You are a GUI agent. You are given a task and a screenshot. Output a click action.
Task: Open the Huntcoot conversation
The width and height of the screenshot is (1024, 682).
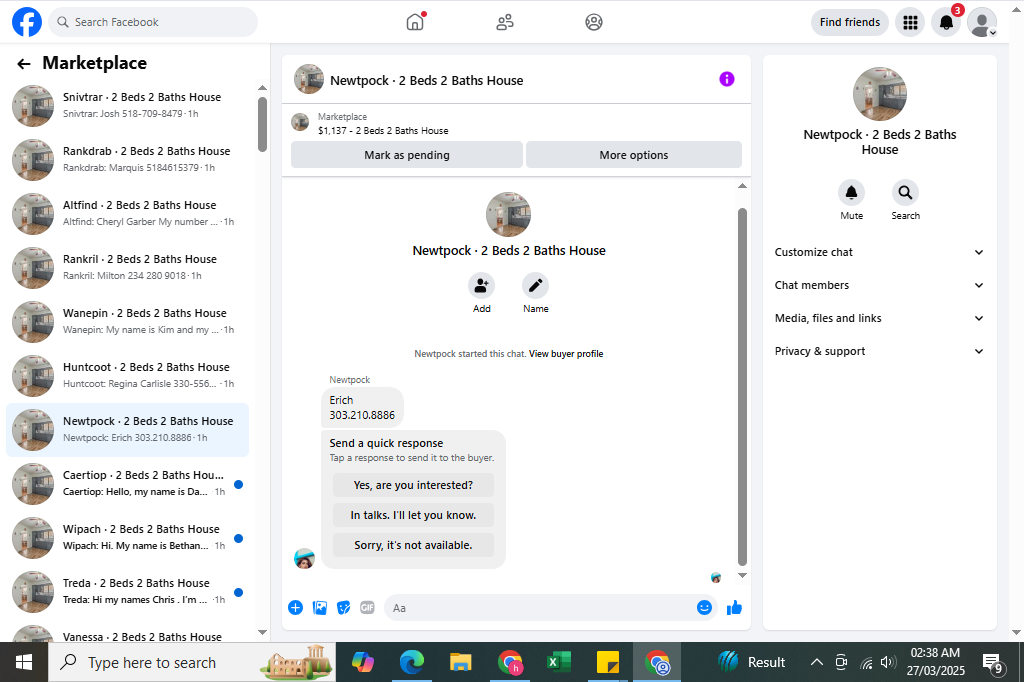click(127, 376)
